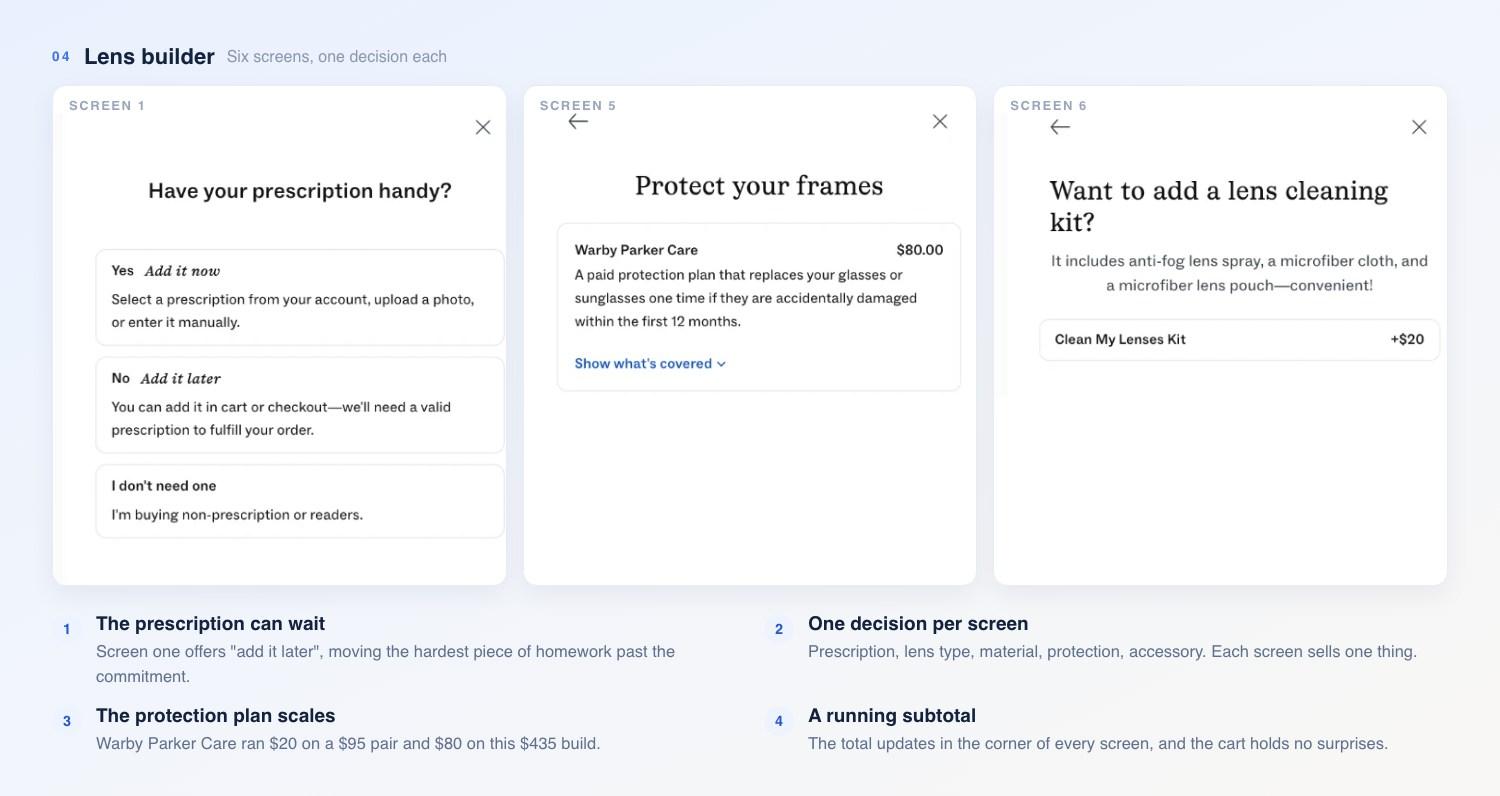Click the +$20 price text
The height and width of the screenshot is (796, 1500).
coord(1407,340)
